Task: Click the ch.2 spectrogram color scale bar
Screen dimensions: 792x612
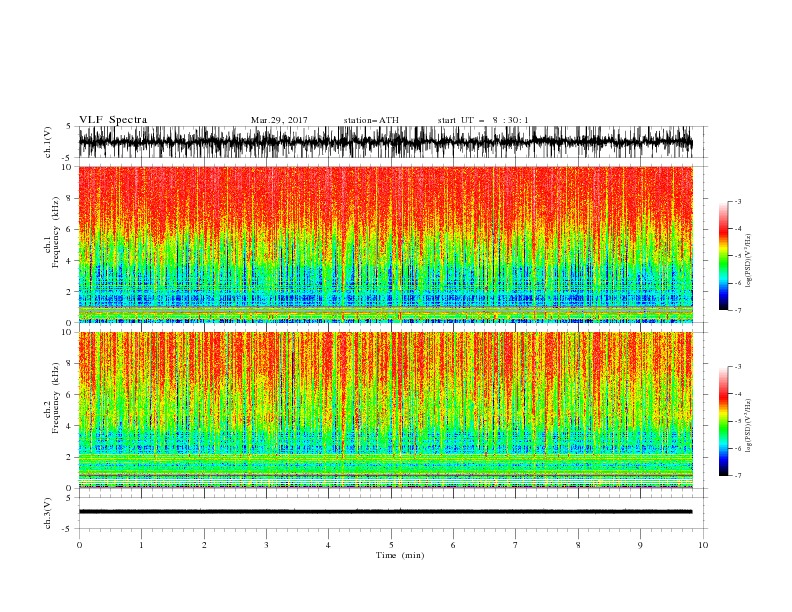Action: pos(723,421)
